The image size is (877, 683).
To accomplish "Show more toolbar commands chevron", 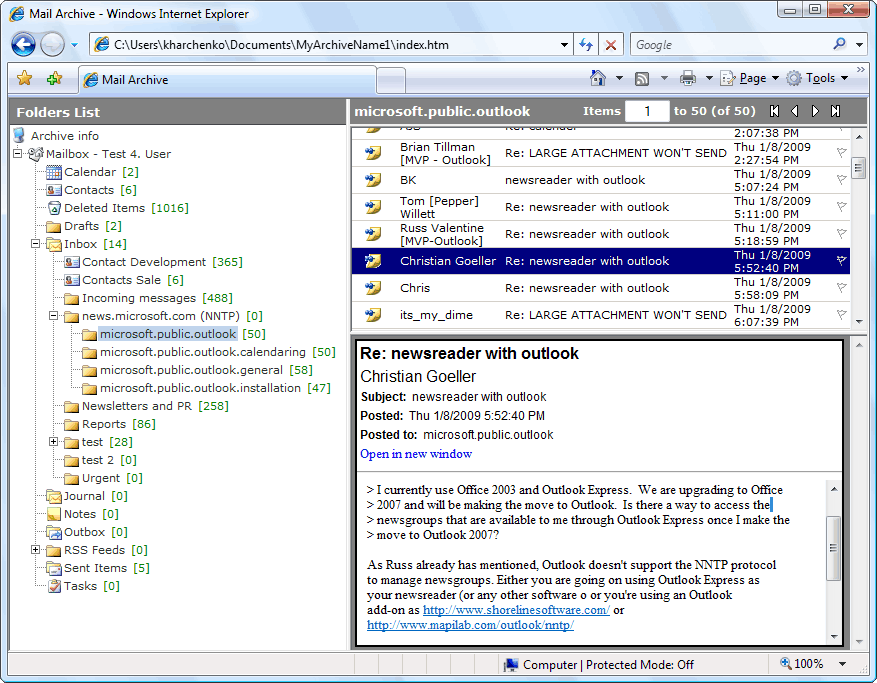I will click(861, 69).
